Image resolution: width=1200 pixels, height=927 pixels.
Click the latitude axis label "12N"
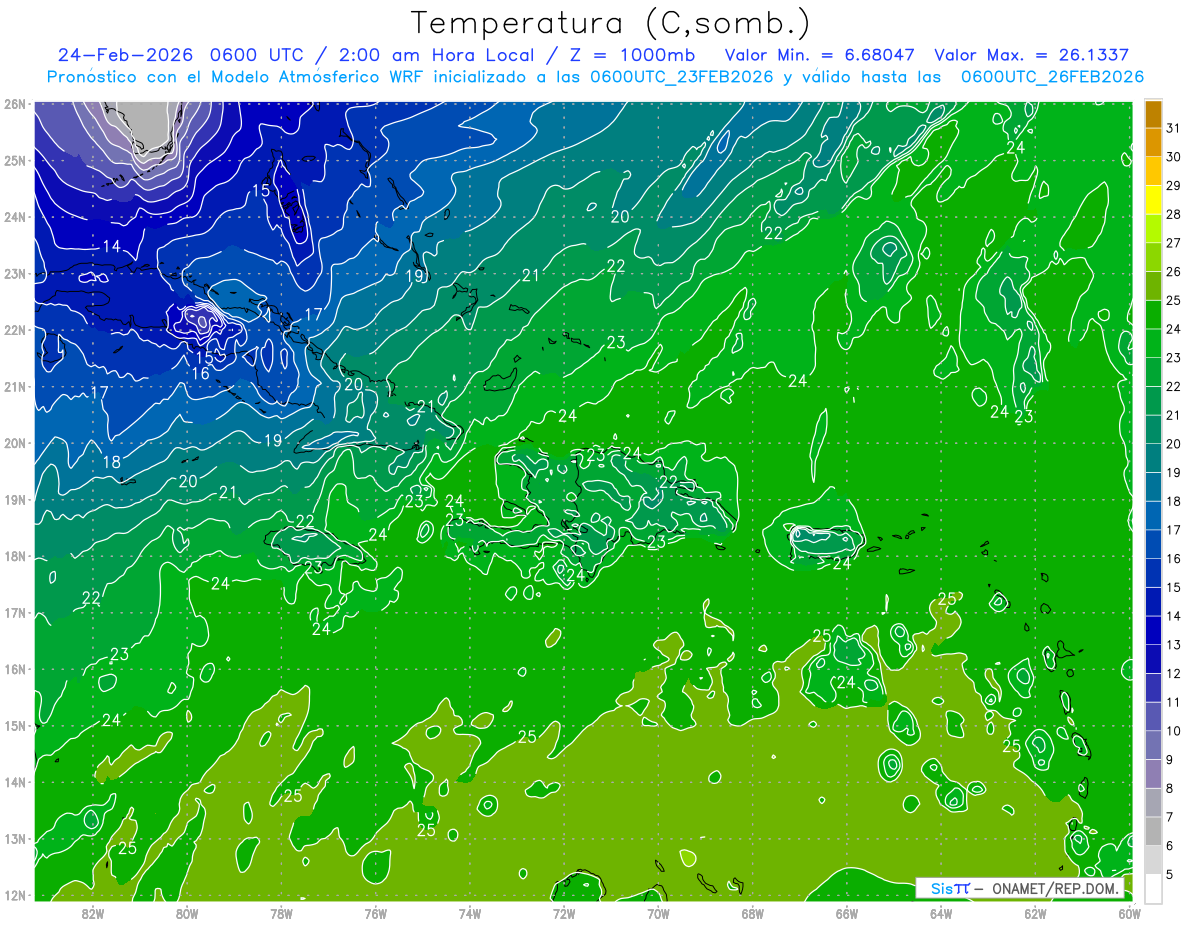point(14,895)
